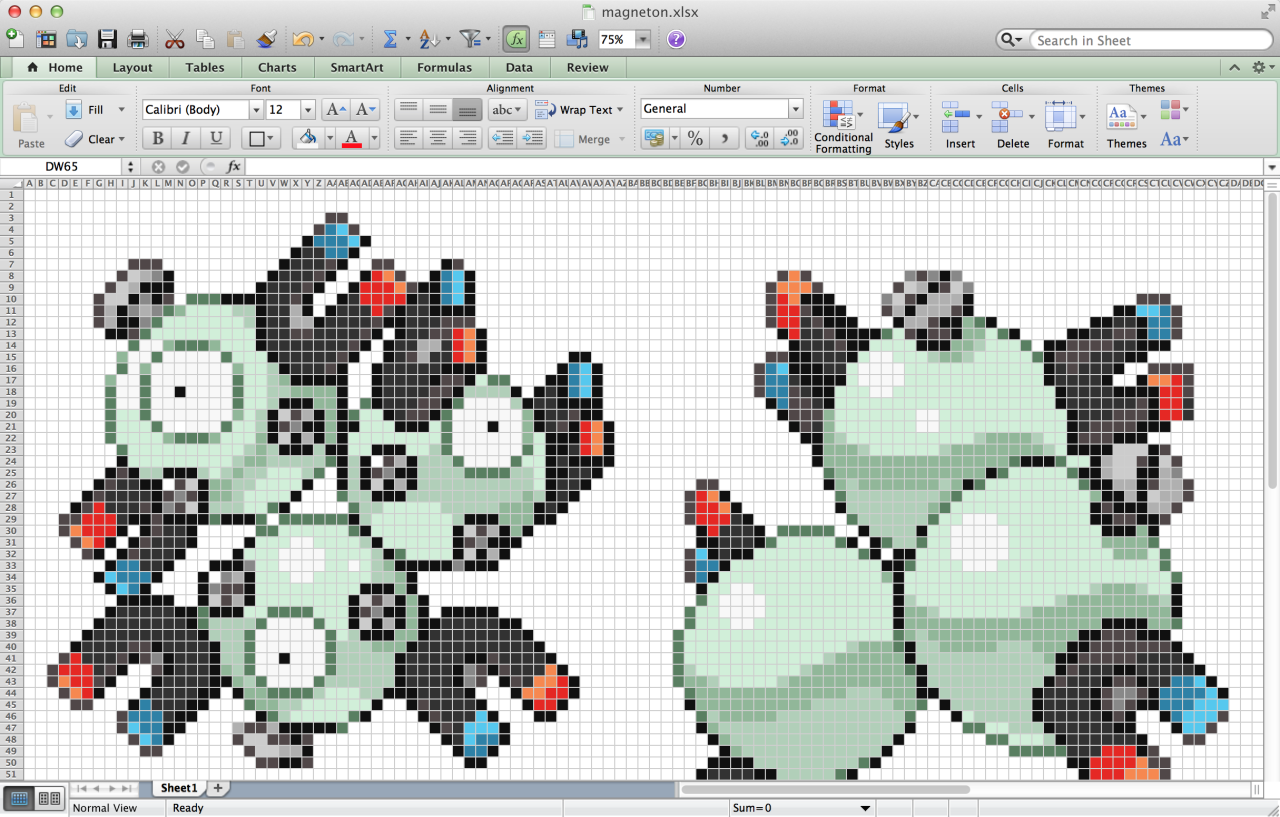Image resolution: width=1280 pixels, height=817 pixels.
Task: Click the font color red A swatch
Action: [x=351, y=138]
